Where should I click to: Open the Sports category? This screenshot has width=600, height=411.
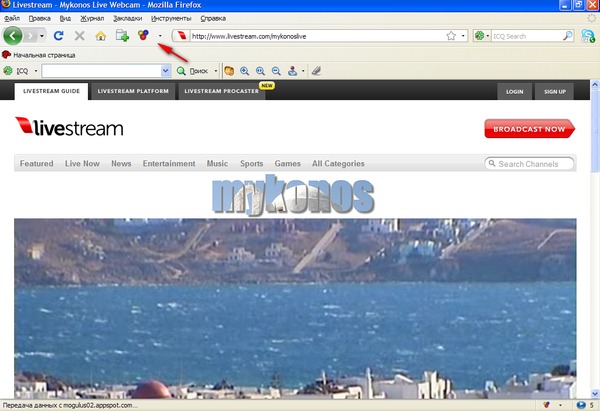click(251, 163)
